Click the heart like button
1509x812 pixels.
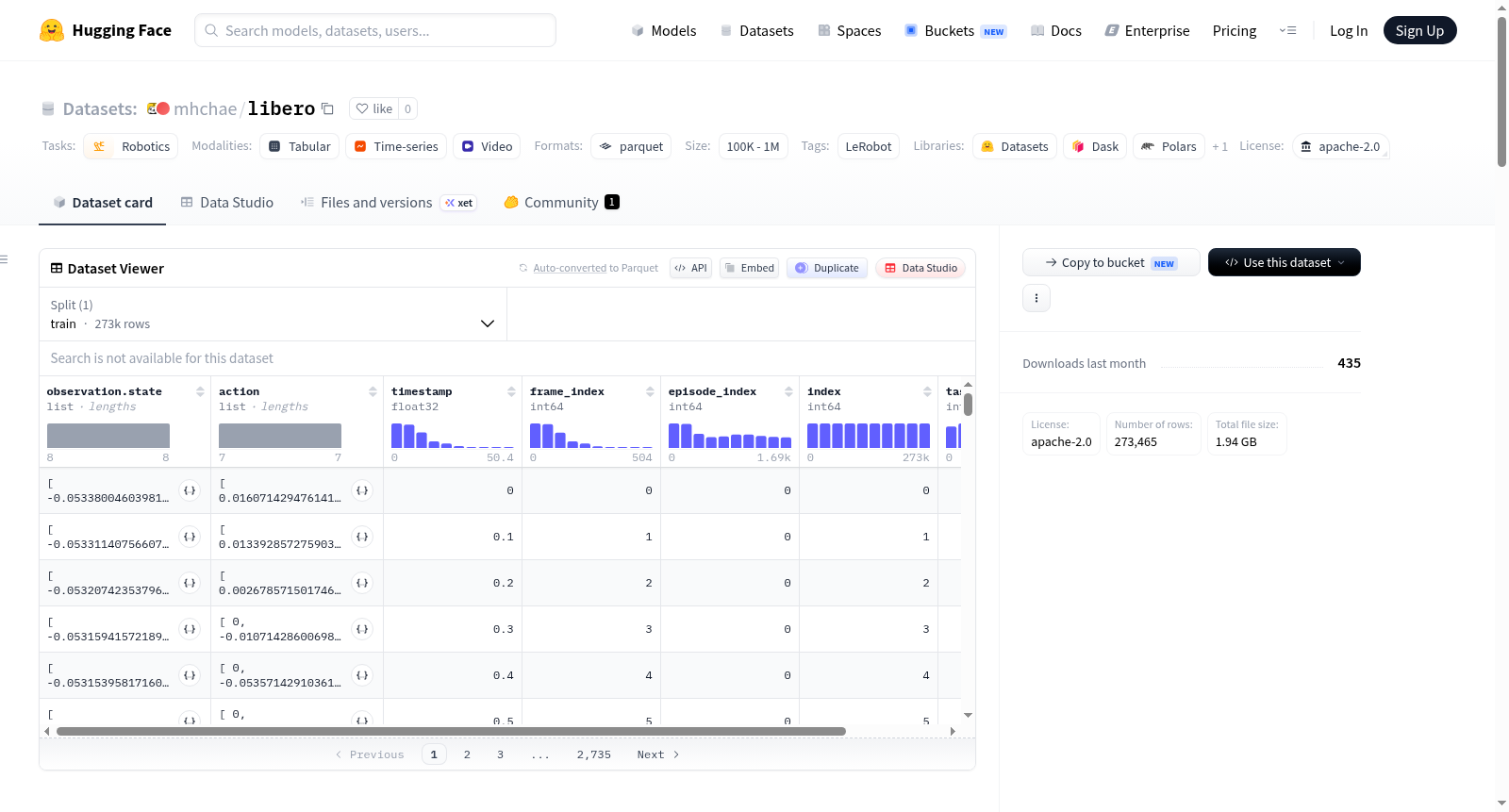coord(374,108)
